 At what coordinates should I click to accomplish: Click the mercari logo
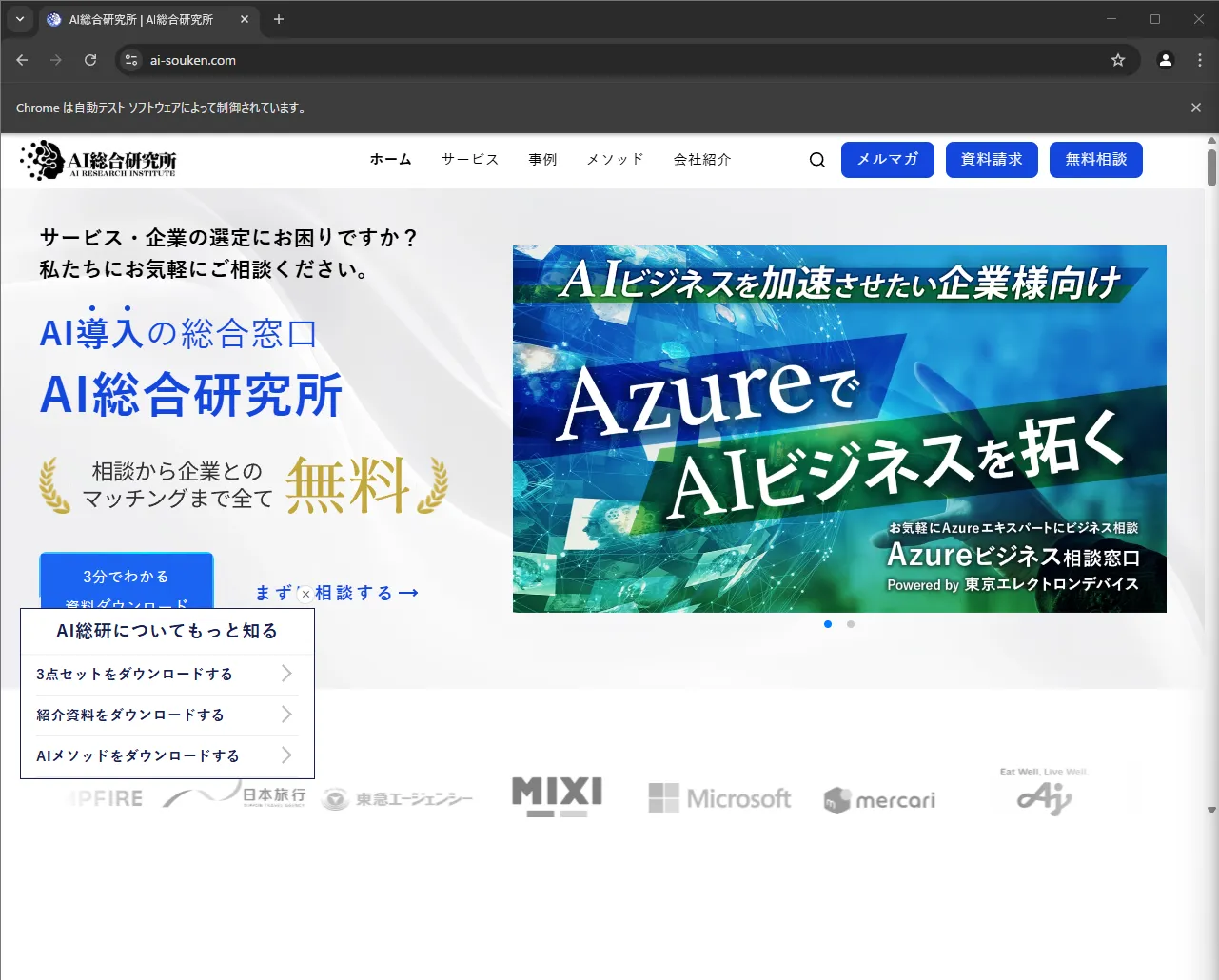tap(880, 800)
